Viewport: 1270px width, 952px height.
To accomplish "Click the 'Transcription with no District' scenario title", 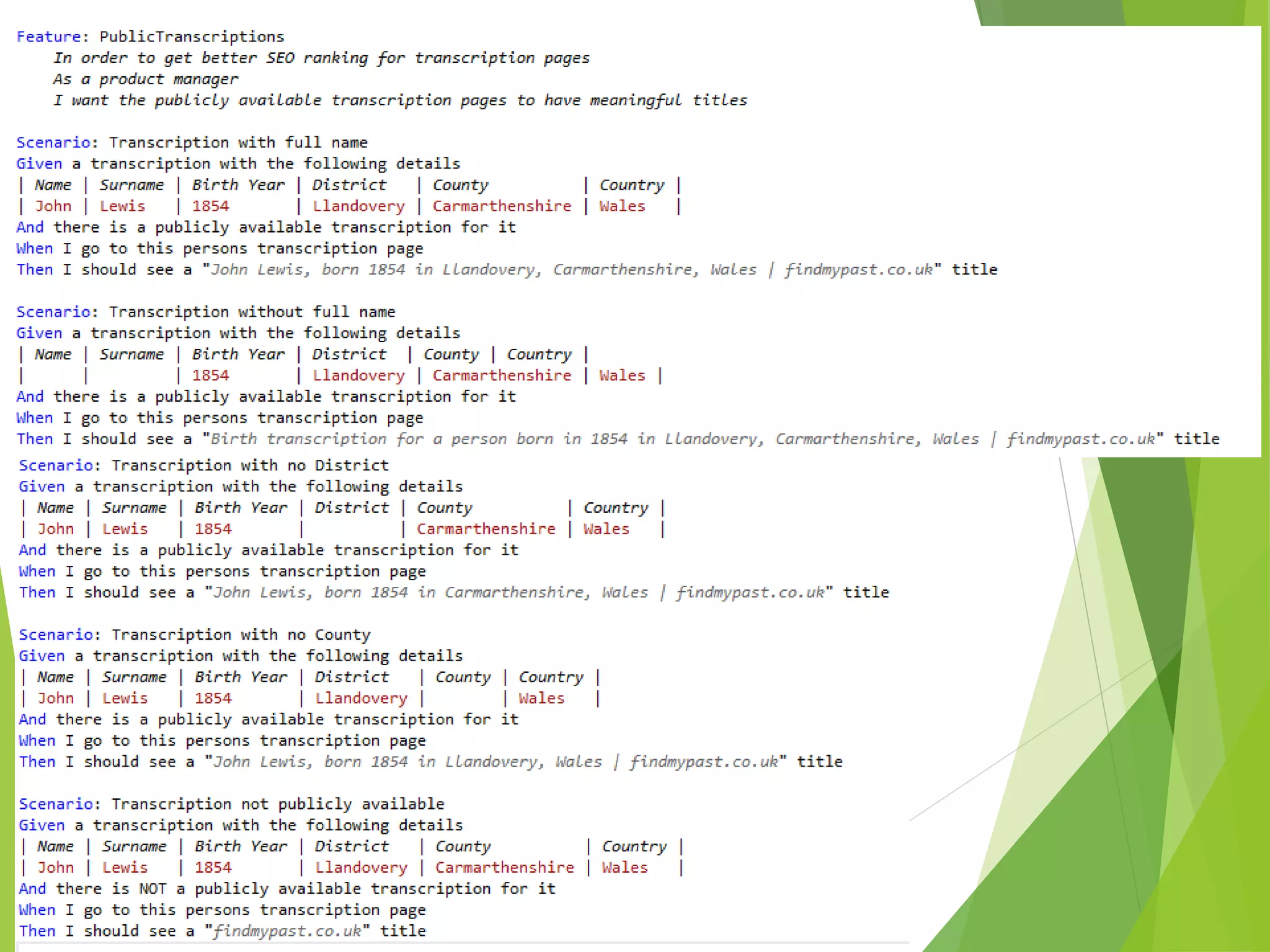I will pyautogui.click(x=250, y=465).
